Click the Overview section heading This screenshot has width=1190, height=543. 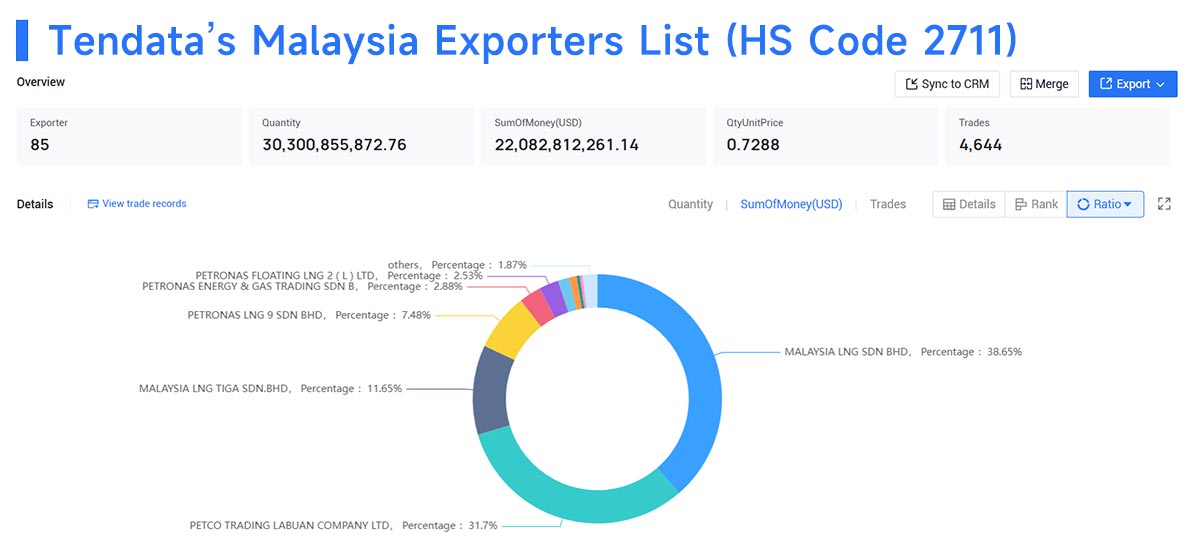(41, 81)
